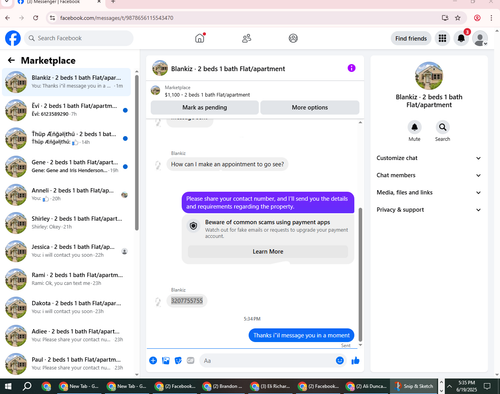Go back using the Marketplace arrow
This screenshot has width=500, height=394.
[11, 60]
